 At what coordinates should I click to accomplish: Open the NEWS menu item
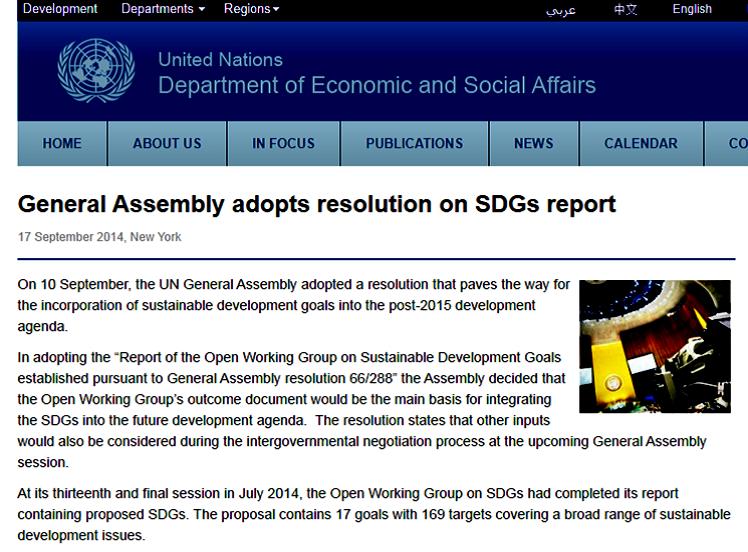533,143
